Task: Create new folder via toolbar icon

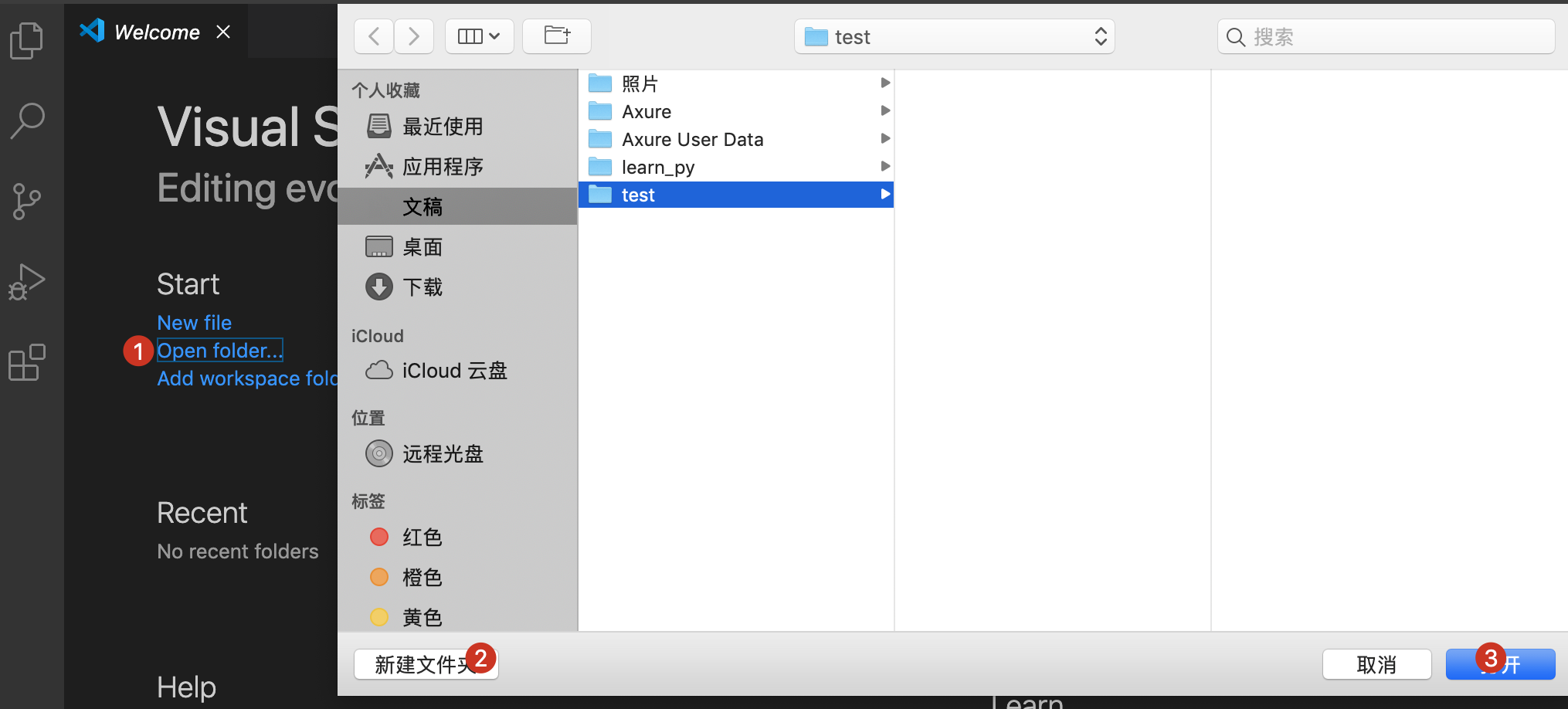Action: 557,36
